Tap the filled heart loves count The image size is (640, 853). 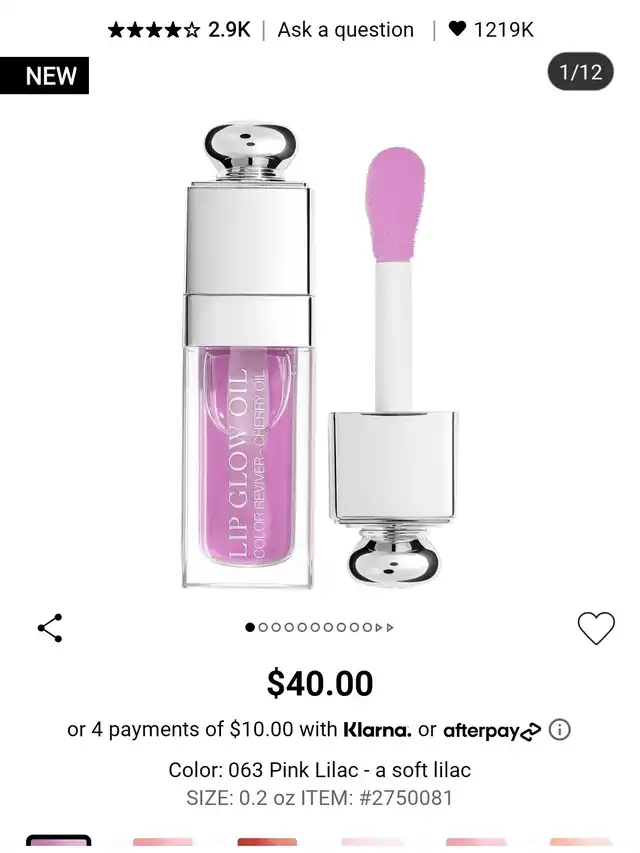click(x=491, y=29)
